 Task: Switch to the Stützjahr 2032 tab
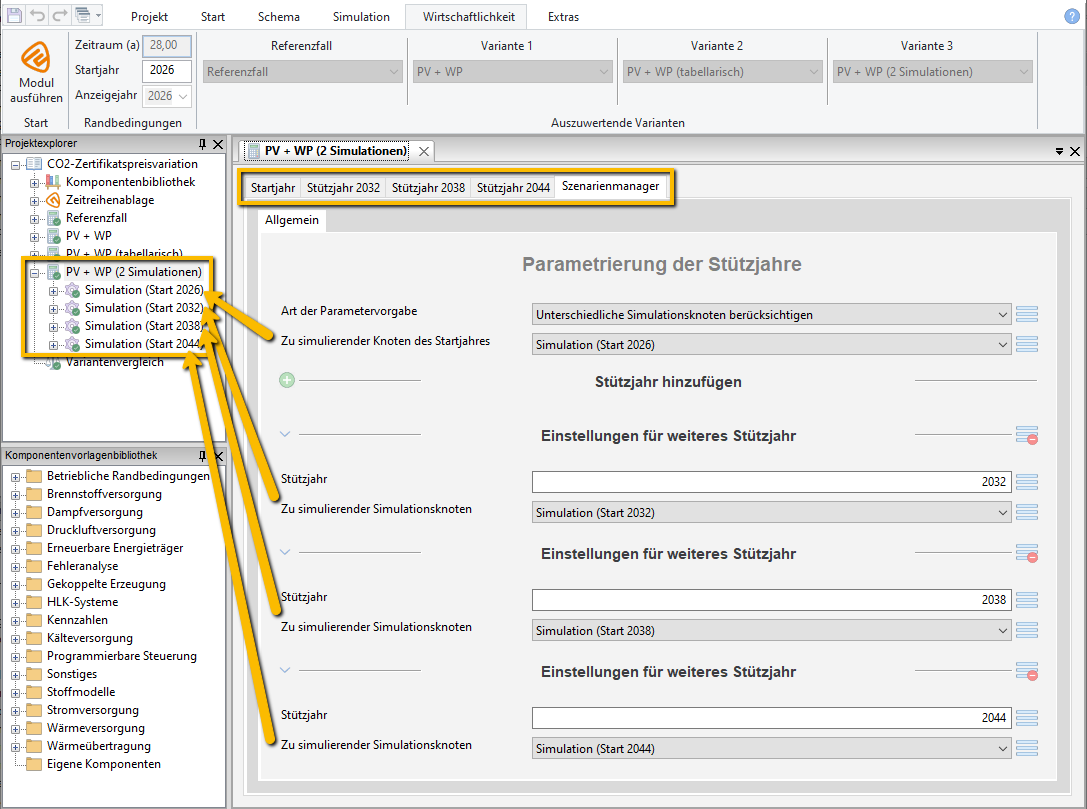[343, 187]
